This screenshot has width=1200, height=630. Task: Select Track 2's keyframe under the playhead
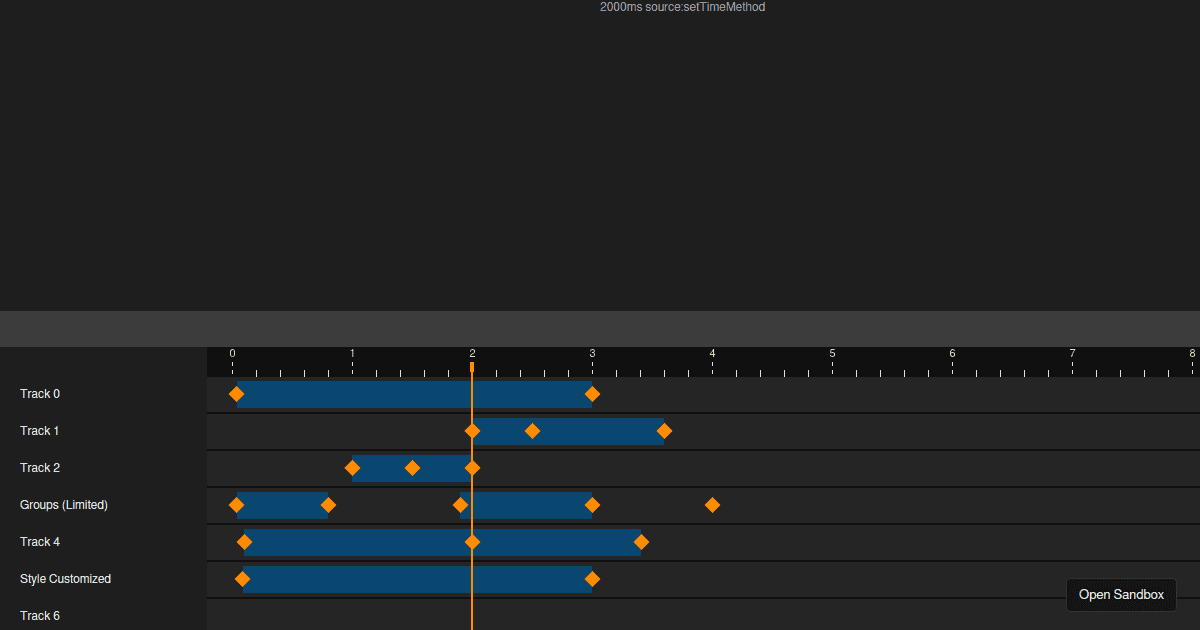[472, 468]
